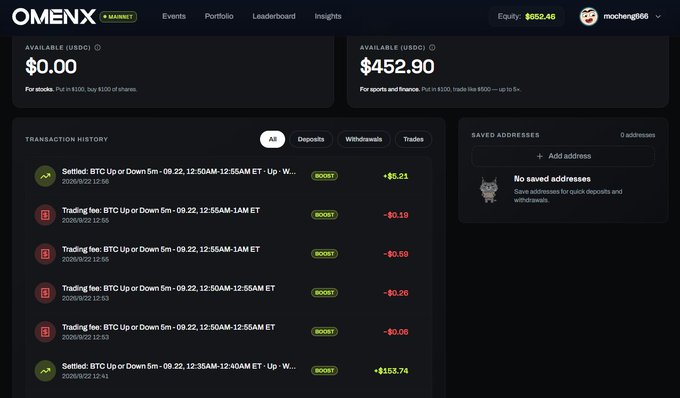Open Settled 12:50AM-12:55AM ET transaction title
This screenshot has height=398, width=680.
(x=179, y=171)
